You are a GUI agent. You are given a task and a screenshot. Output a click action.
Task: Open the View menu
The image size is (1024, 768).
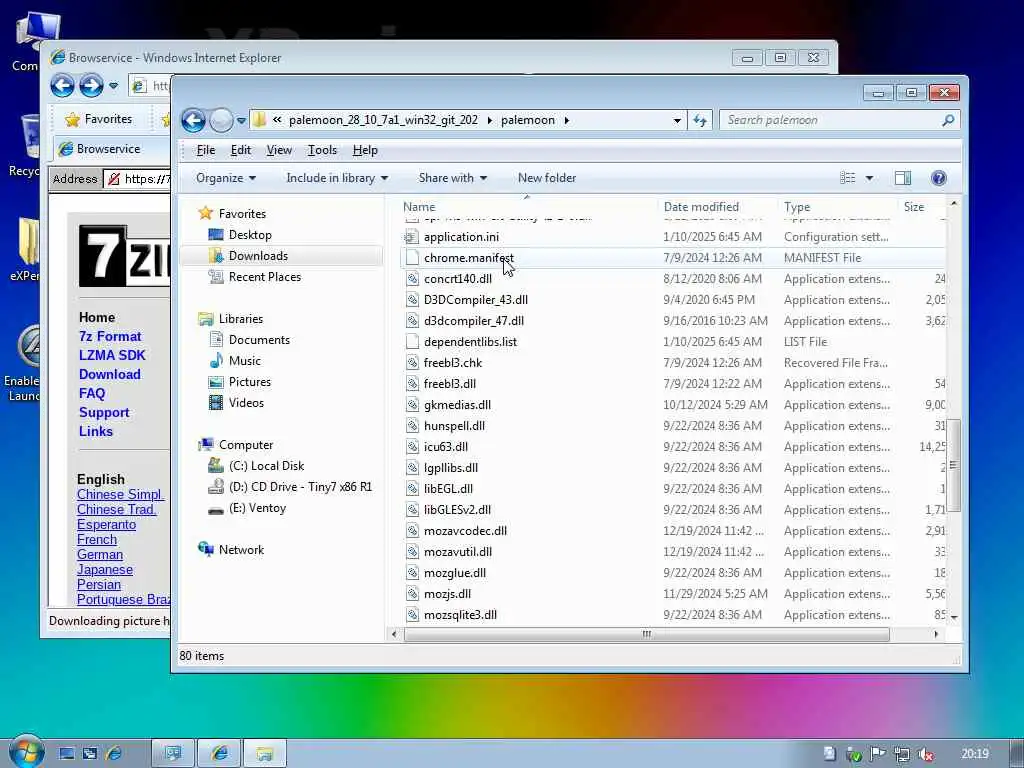(x=279, y=150)
